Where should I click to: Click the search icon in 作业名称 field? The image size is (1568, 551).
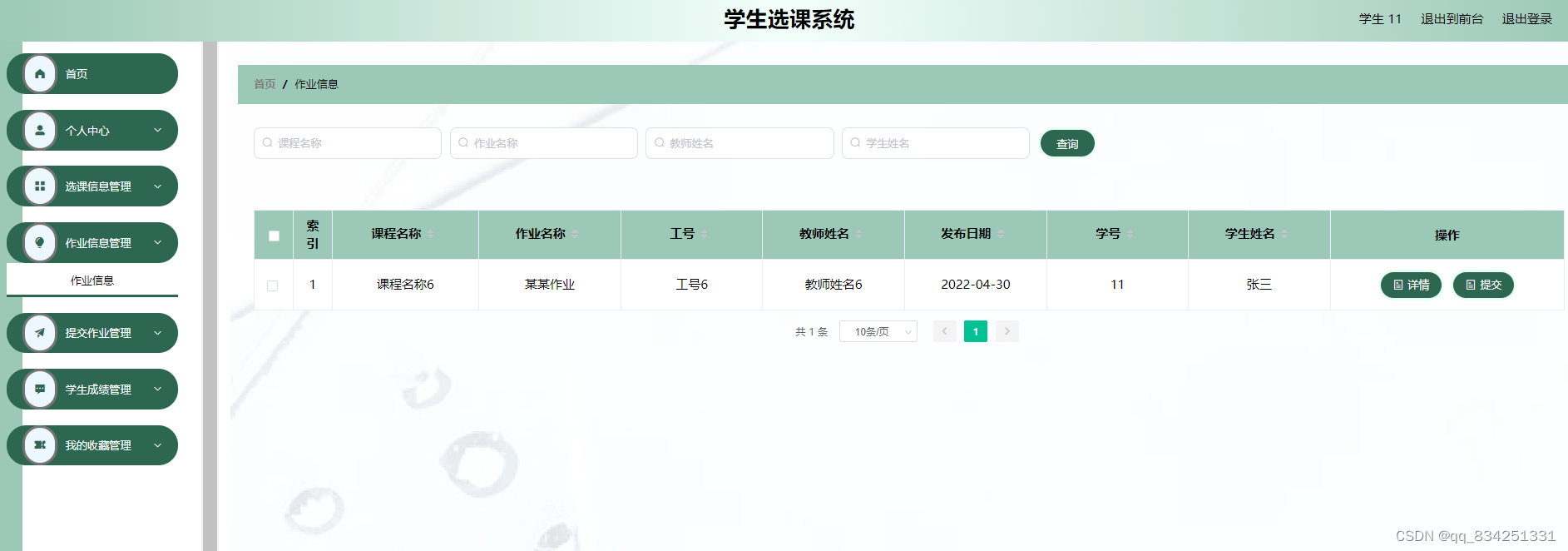[463, 143]
